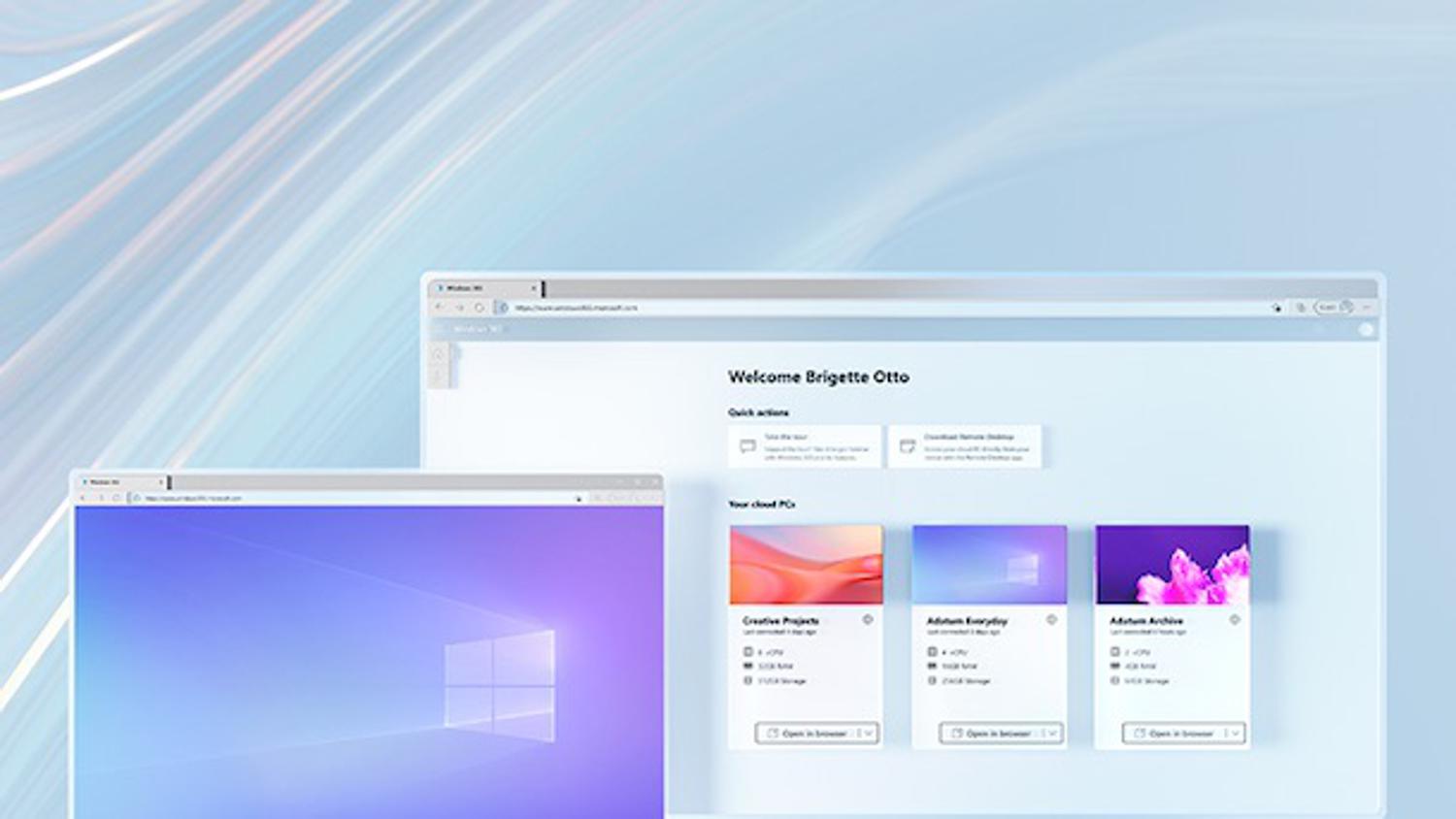
Task: Click the favorites star in large browser toolbar
Action: tap(1276, 308)
